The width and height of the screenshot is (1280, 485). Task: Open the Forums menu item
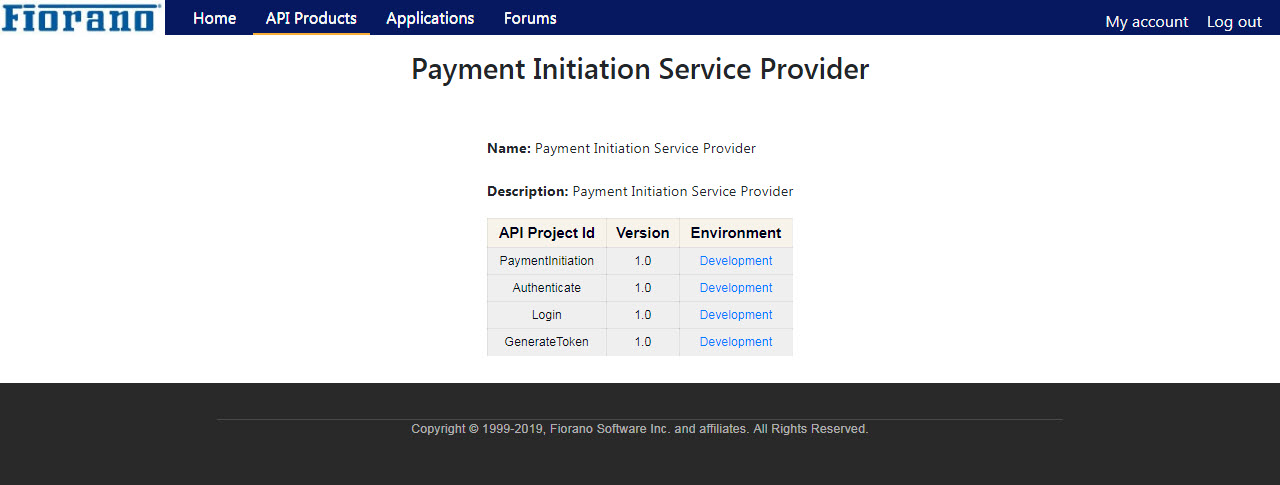(530, 18)
